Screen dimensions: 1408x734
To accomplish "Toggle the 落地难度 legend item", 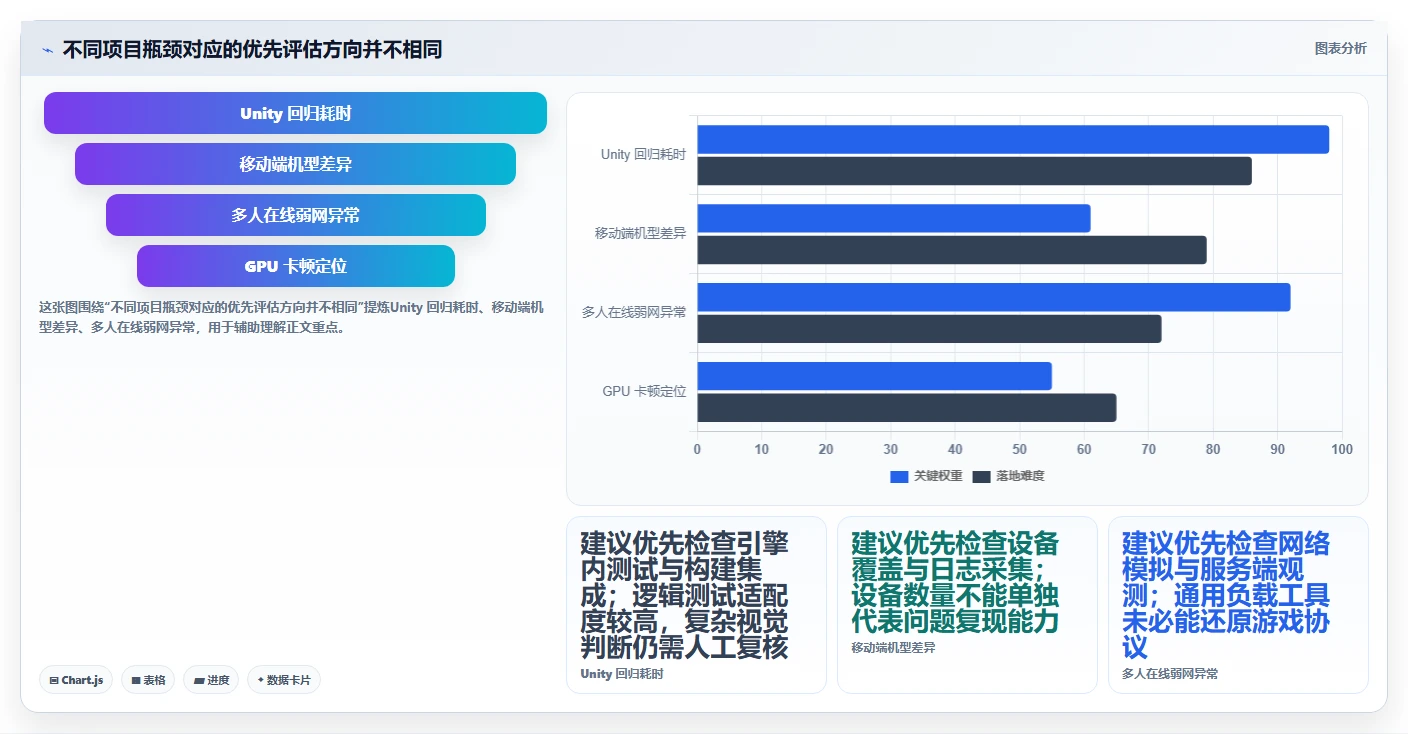I will 1008,476.
